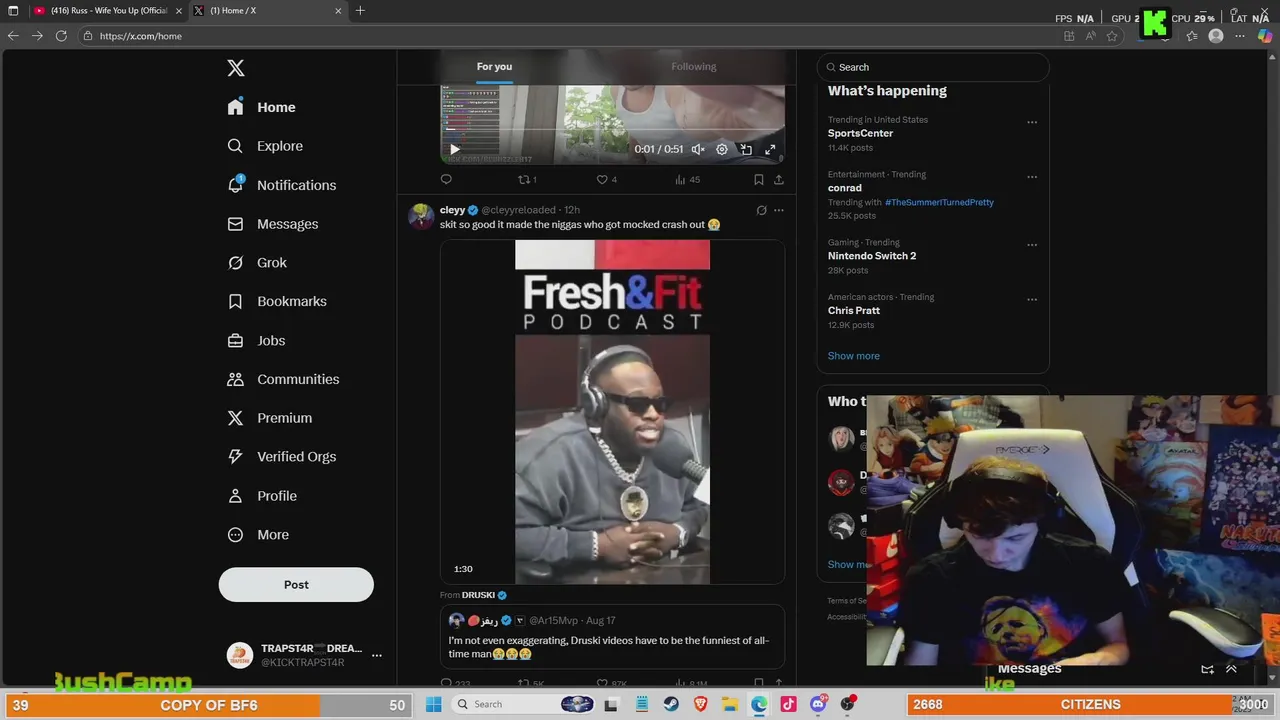Open options for Nintendo Switch 2 trend
This screenshot has width=1280, height=720.
(x=1032, y=245)
